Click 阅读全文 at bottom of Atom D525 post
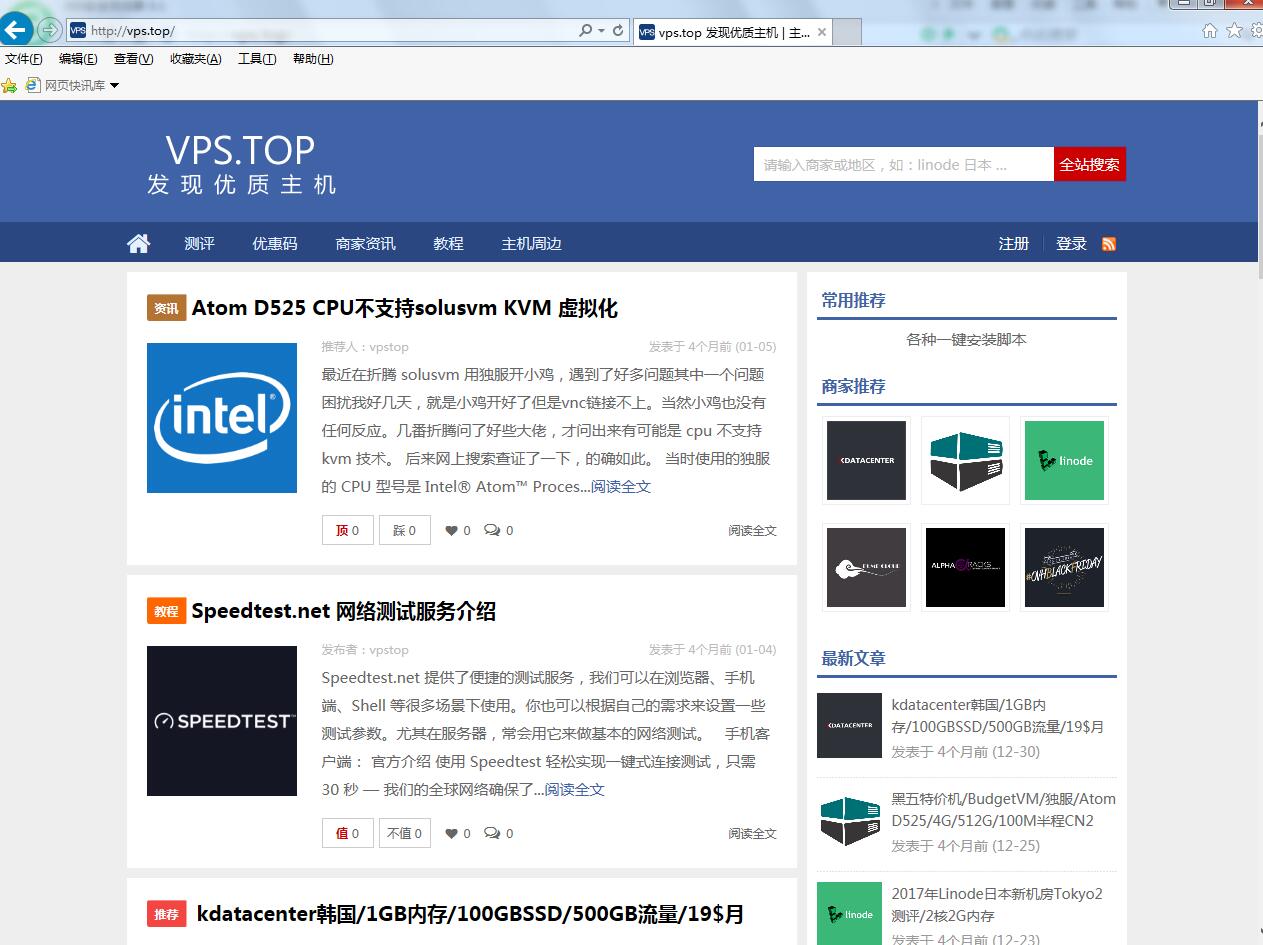The width and height of the screenshot is (1263, 945). (x=752, y=531)
